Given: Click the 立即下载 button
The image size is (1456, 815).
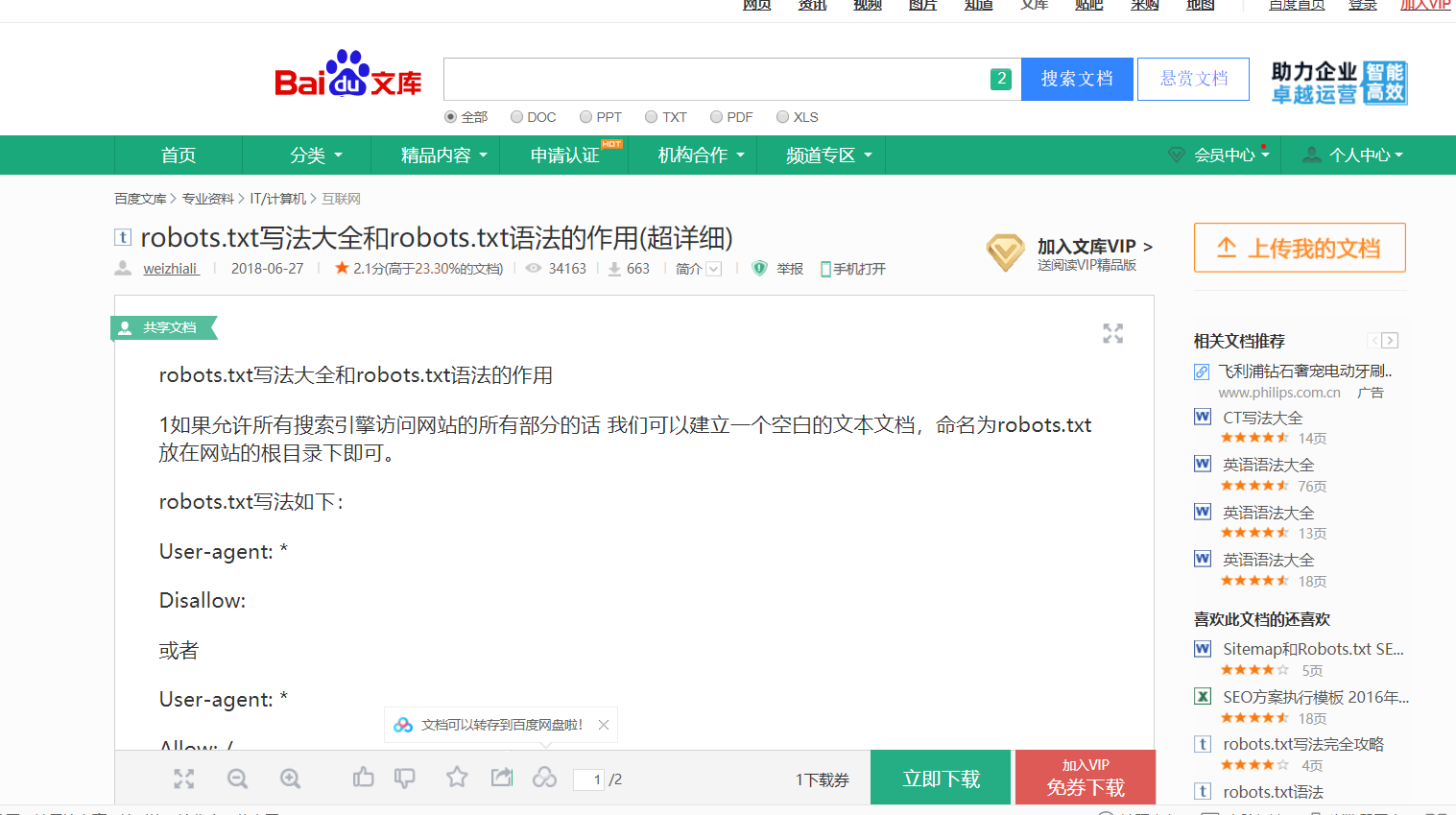Looking at the screenshot, I should click(941, 778).
